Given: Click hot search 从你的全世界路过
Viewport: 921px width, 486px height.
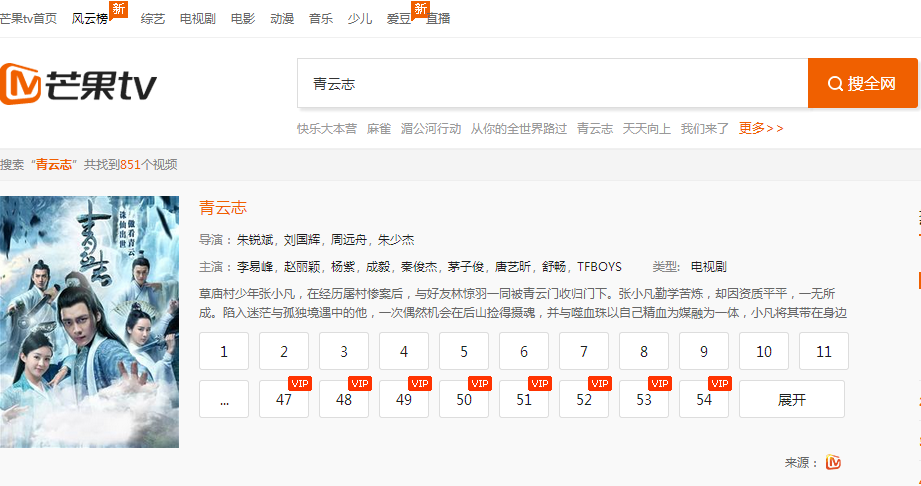Looking at the screenshot, I should point(519,129).
